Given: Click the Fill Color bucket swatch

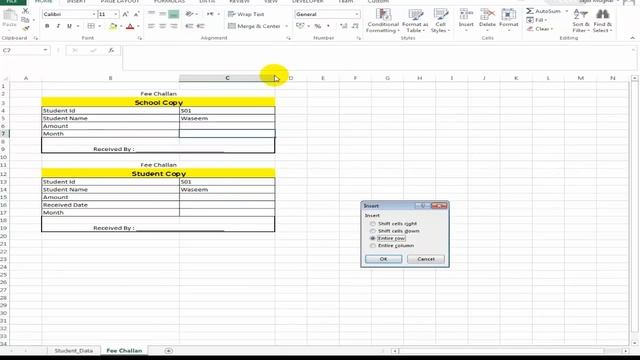Looking at the screenshot, I should click(113, 27).
